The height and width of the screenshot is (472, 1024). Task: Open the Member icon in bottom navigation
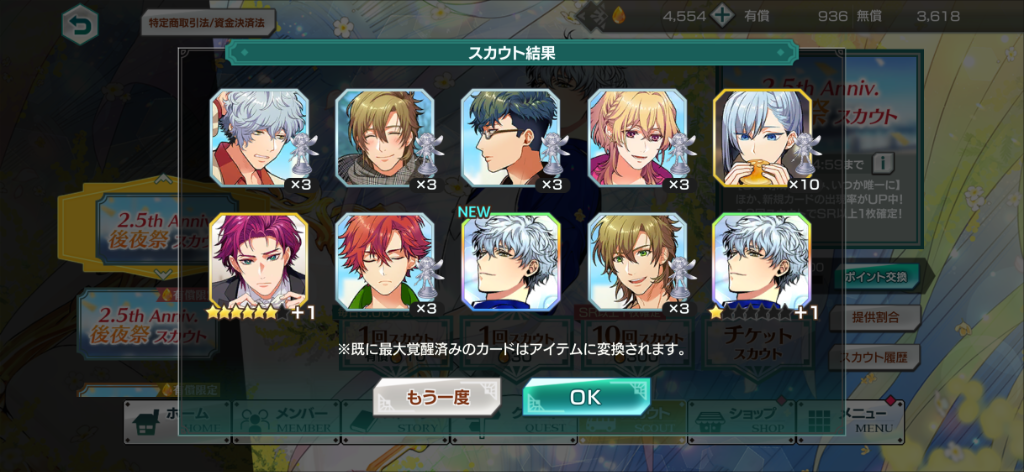pyautogui.click(x=252, y=421)
